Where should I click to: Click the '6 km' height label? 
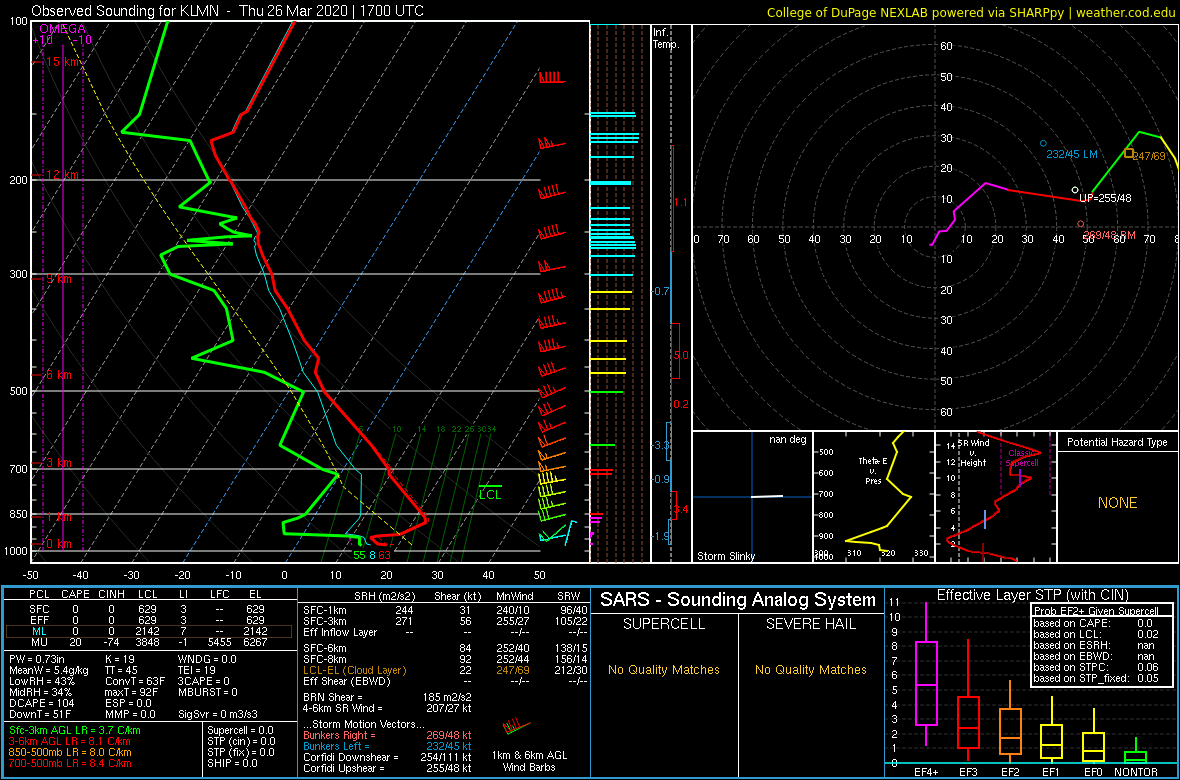pos(58,375)
